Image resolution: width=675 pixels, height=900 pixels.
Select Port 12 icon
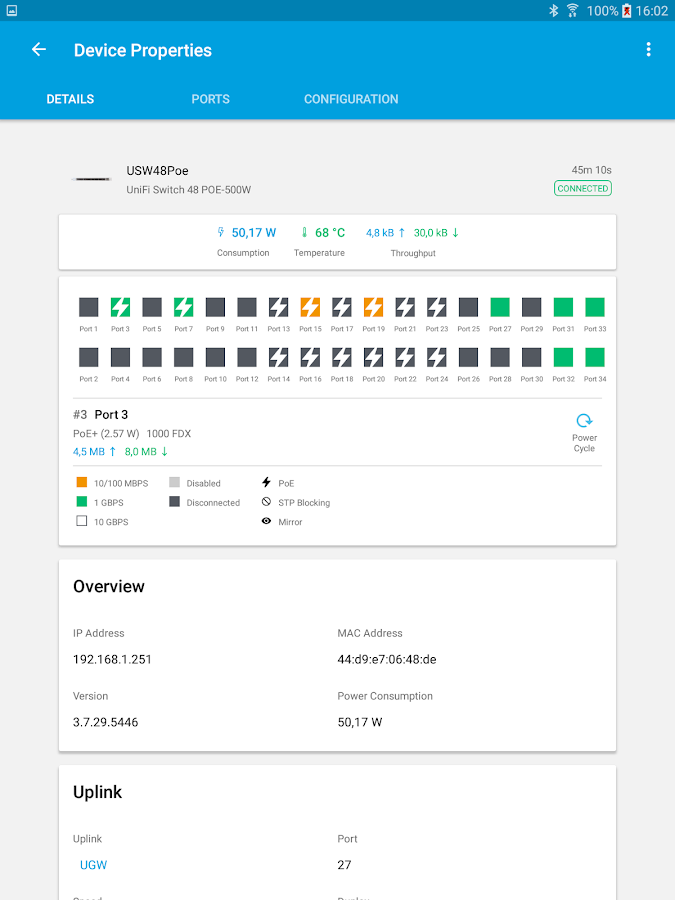click(x=247, y=357)
